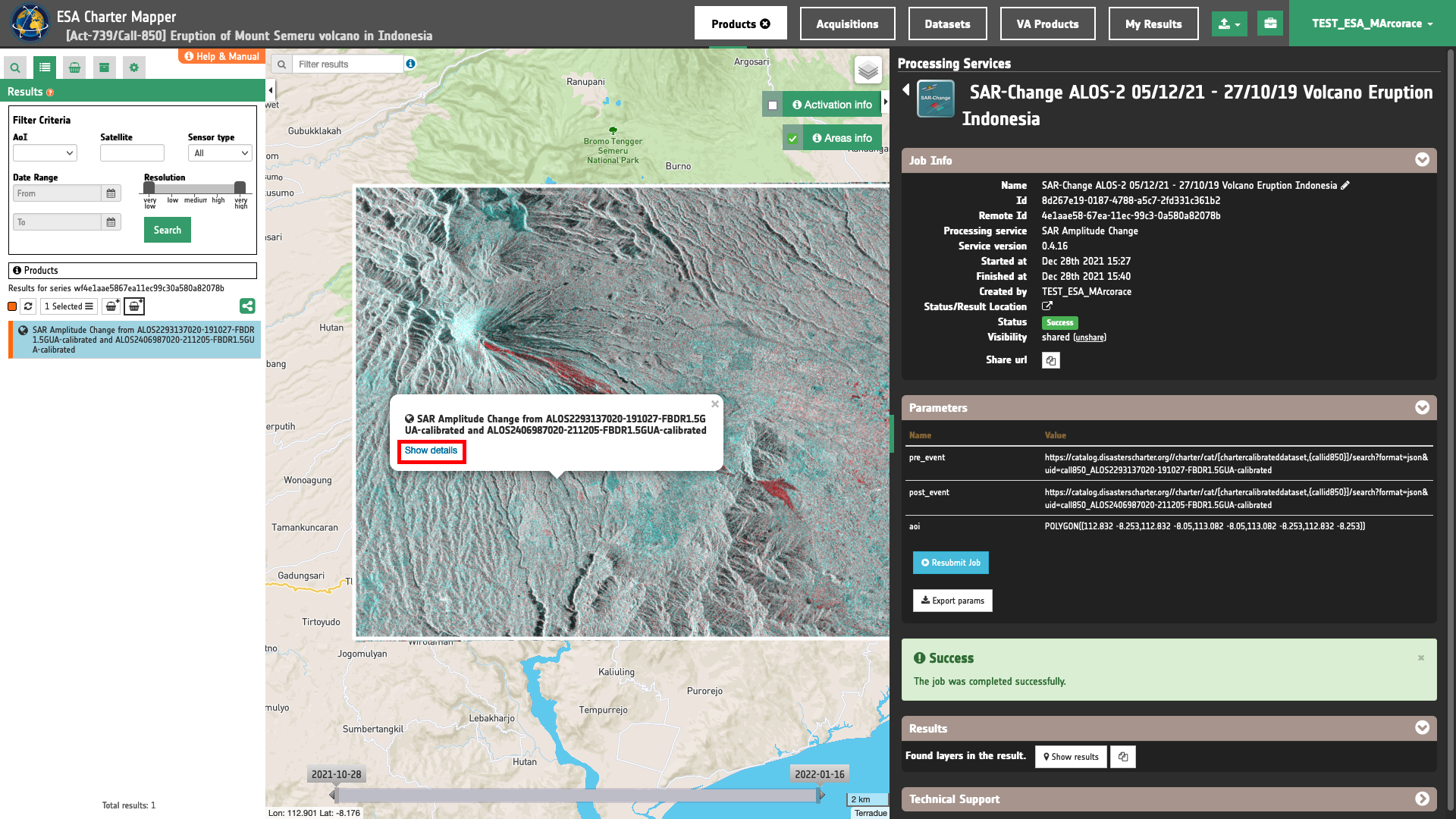Click the filter results info icon
Screen dimensions: 1456x819
pyautogui.click(x=410, y=64)
